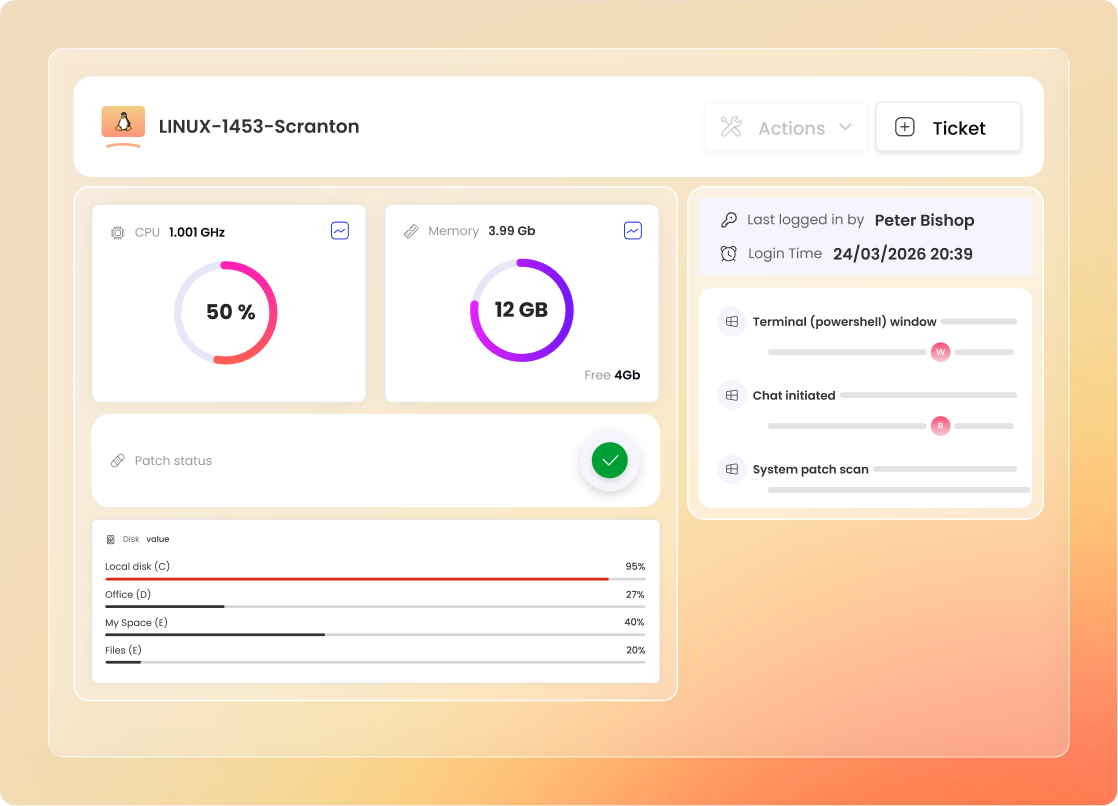Click the Disk icon in the disk table

coord(111,538)
